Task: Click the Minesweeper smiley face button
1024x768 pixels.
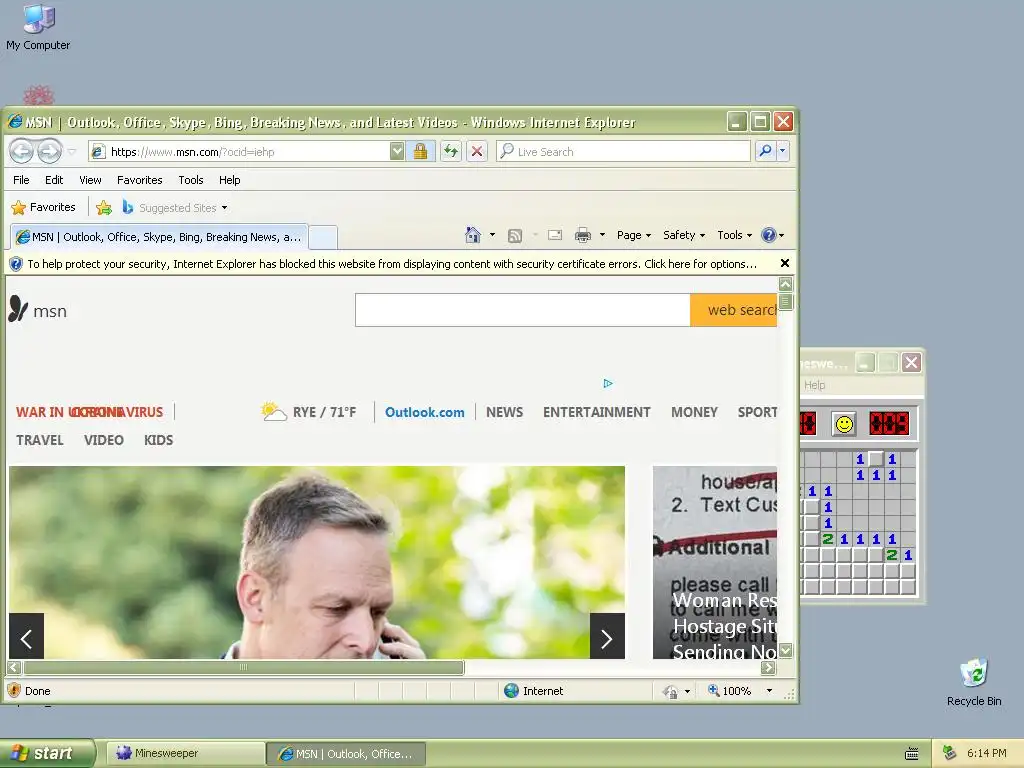Action: point(844,424)
